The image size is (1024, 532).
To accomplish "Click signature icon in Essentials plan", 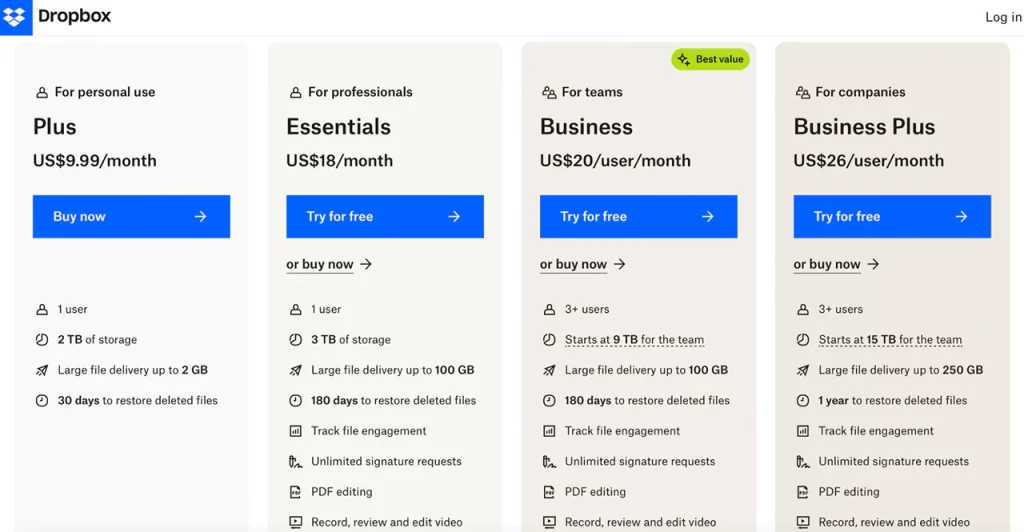I will (295, 462).
